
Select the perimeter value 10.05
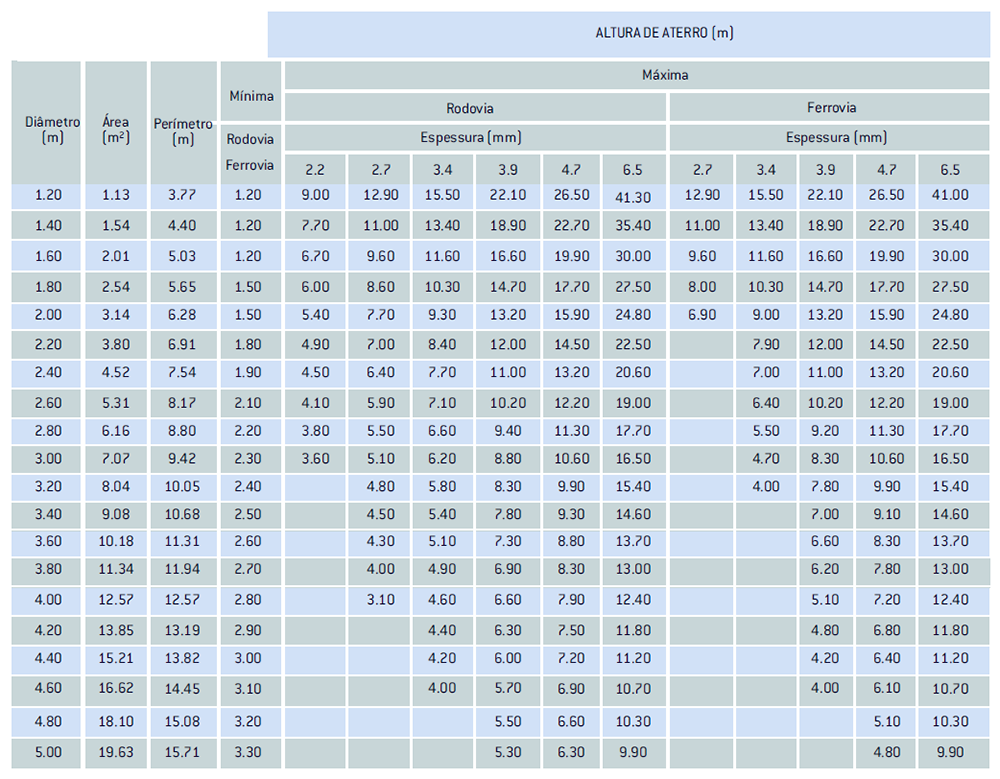183,486
